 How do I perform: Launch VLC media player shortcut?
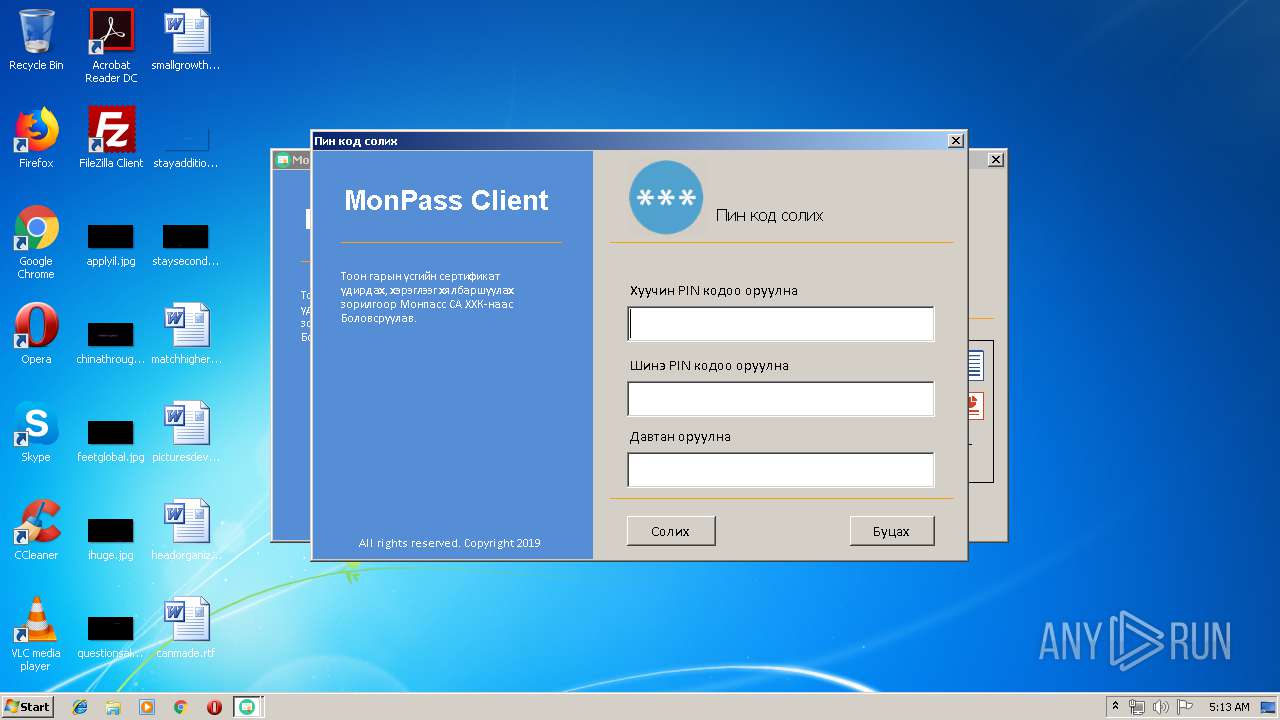coord(36,634)
